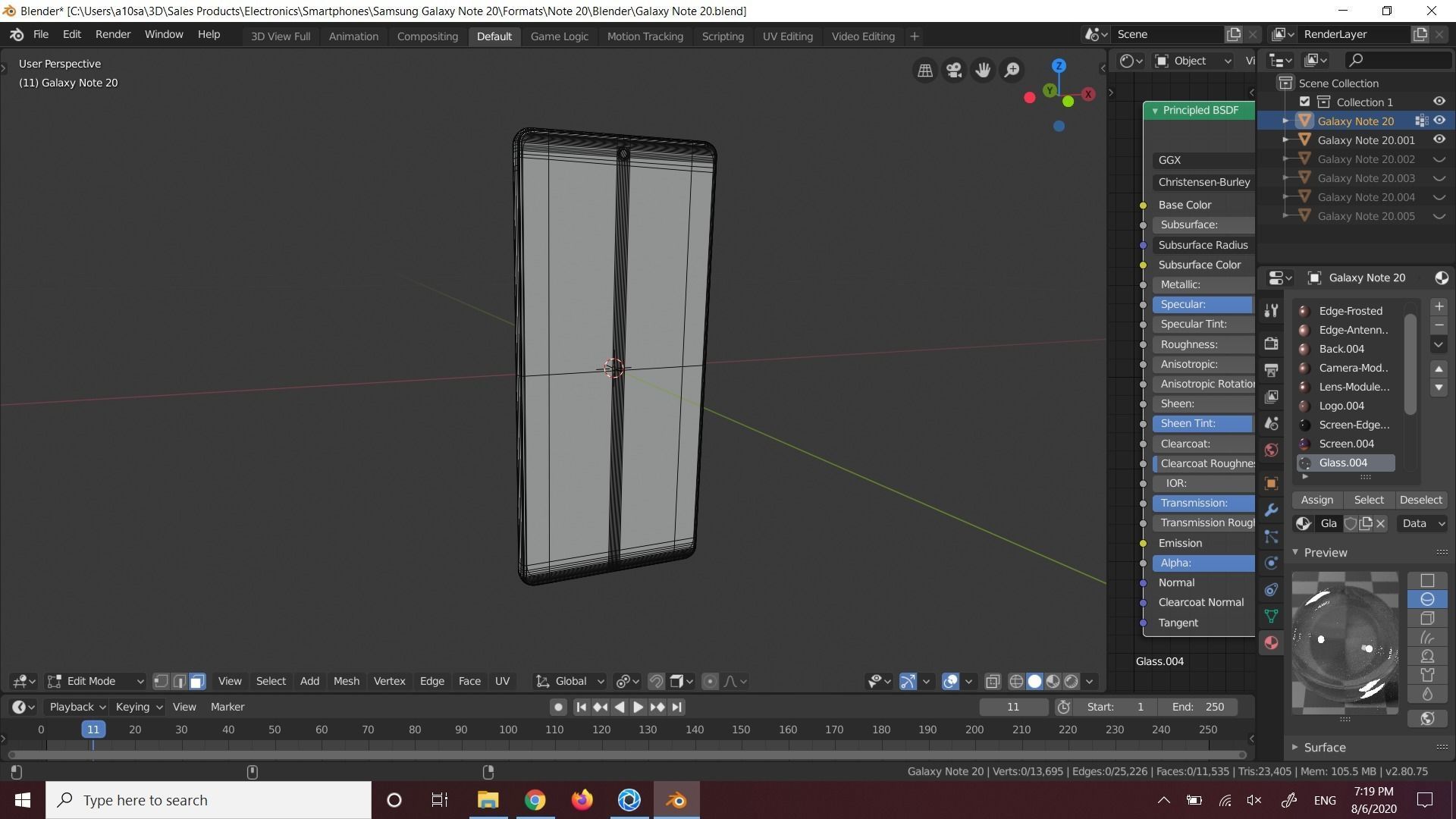The image size is (1456, 819).
Task: Open the Render properties tab
Action: 1271,344
